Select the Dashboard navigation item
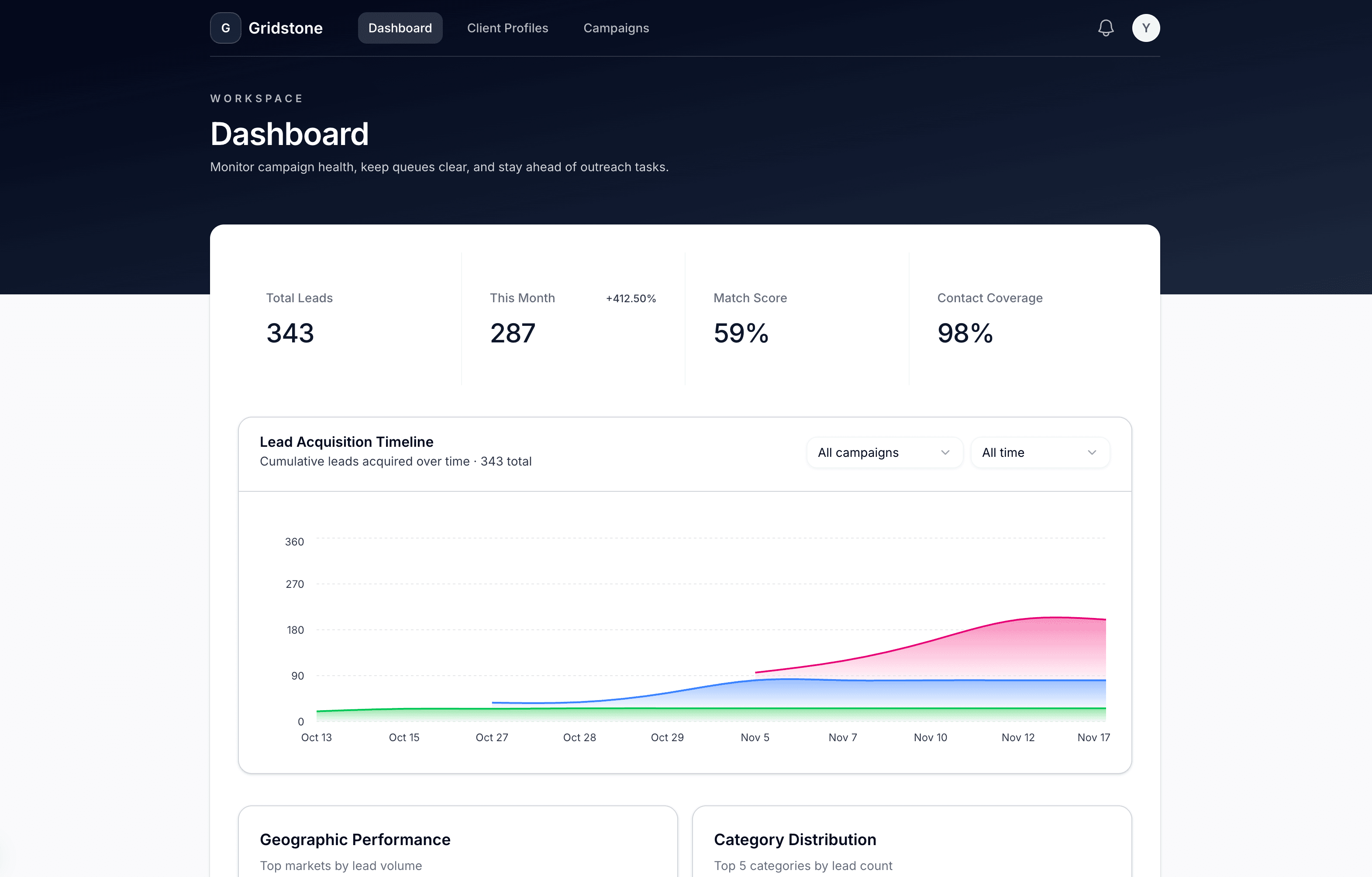This screenshot has width=1372, height=877. (400, 28)
